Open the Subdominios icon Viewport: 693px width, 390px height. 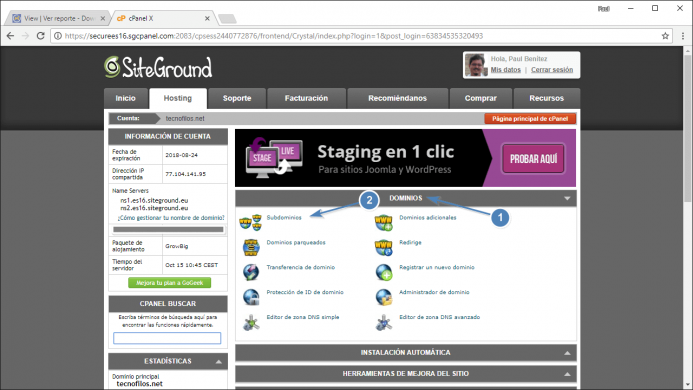click(x=251, y=222)
